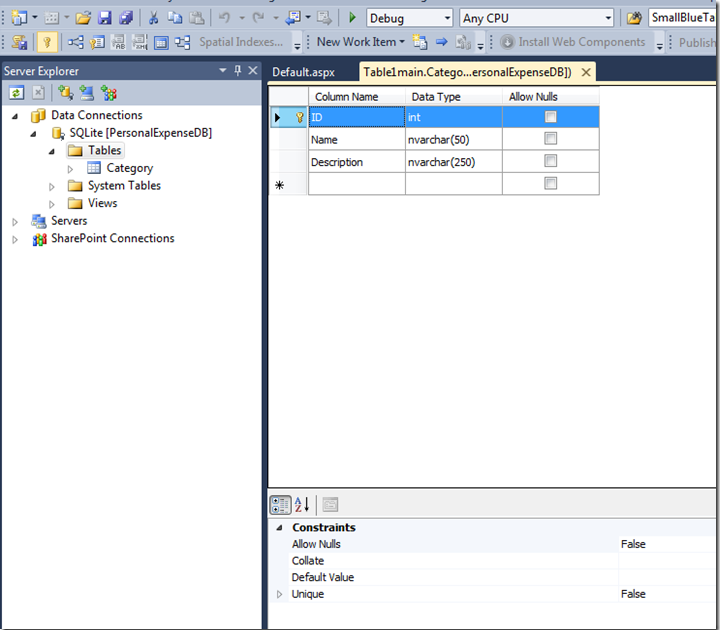
Task: Switch to categorized properties view
Action: pos(281,505)
